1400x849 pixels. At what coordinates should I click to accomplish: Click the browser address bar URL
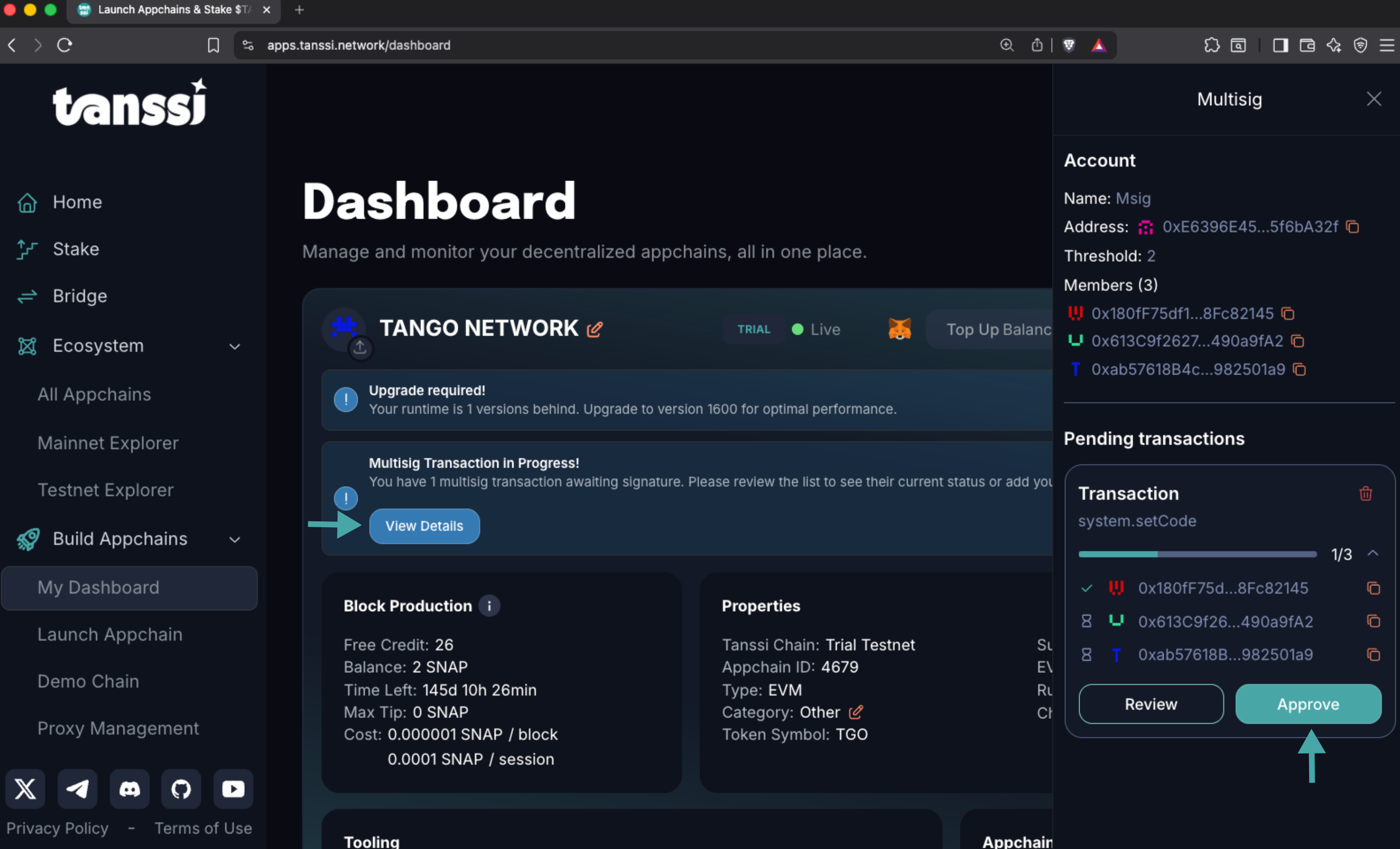[x=358, y=45]
